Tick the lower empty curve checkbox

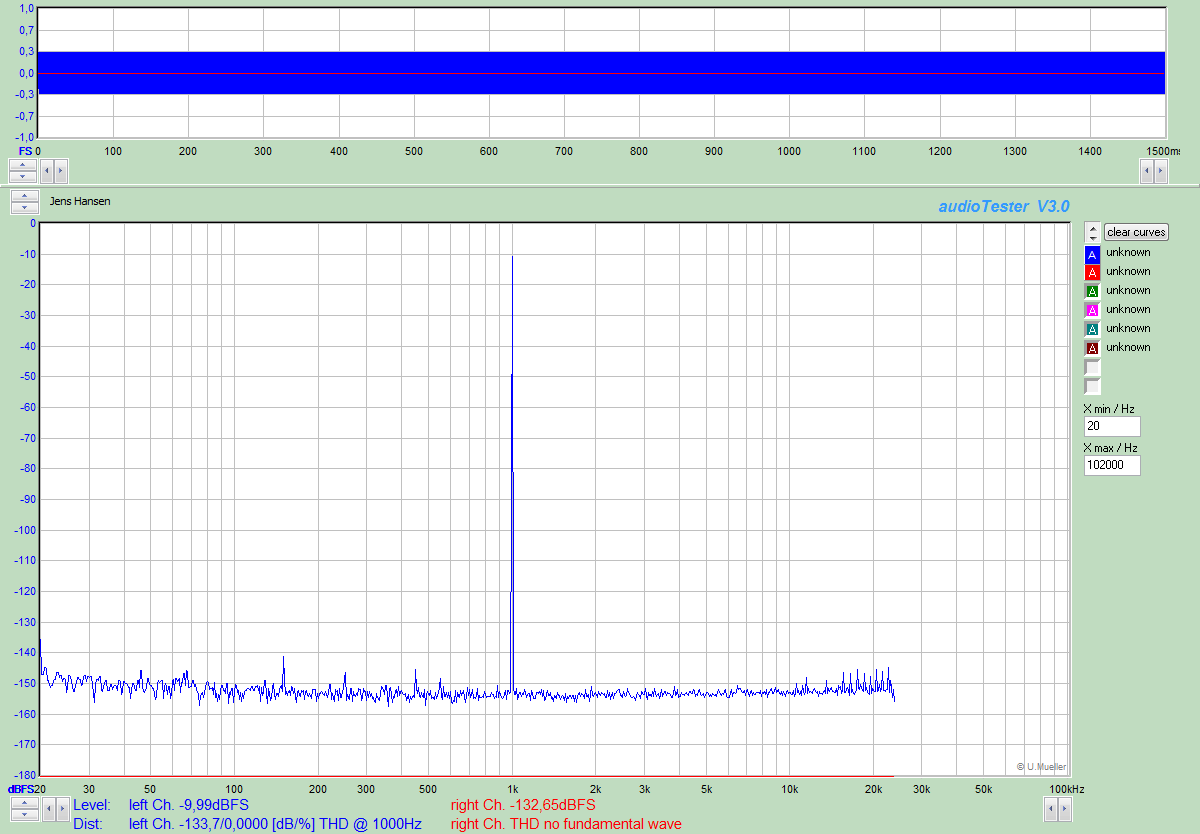click(1092, 386)
